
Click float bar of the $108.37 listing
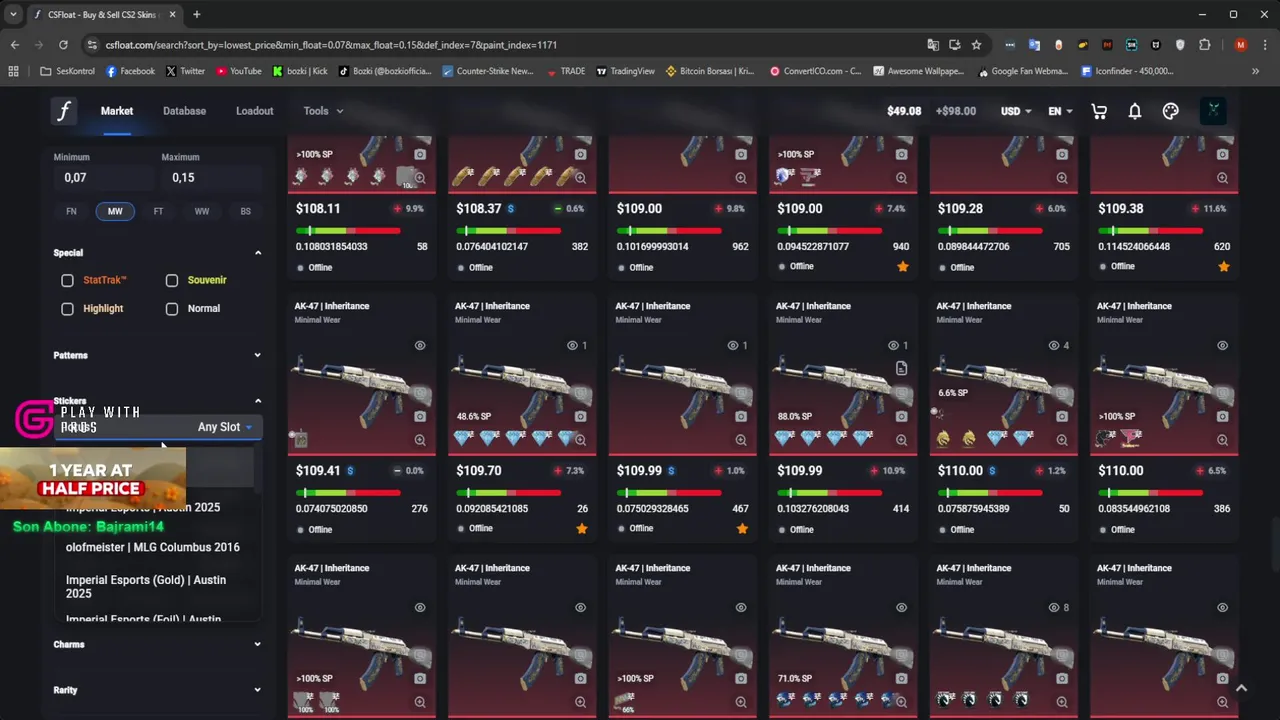coord(509,231)
